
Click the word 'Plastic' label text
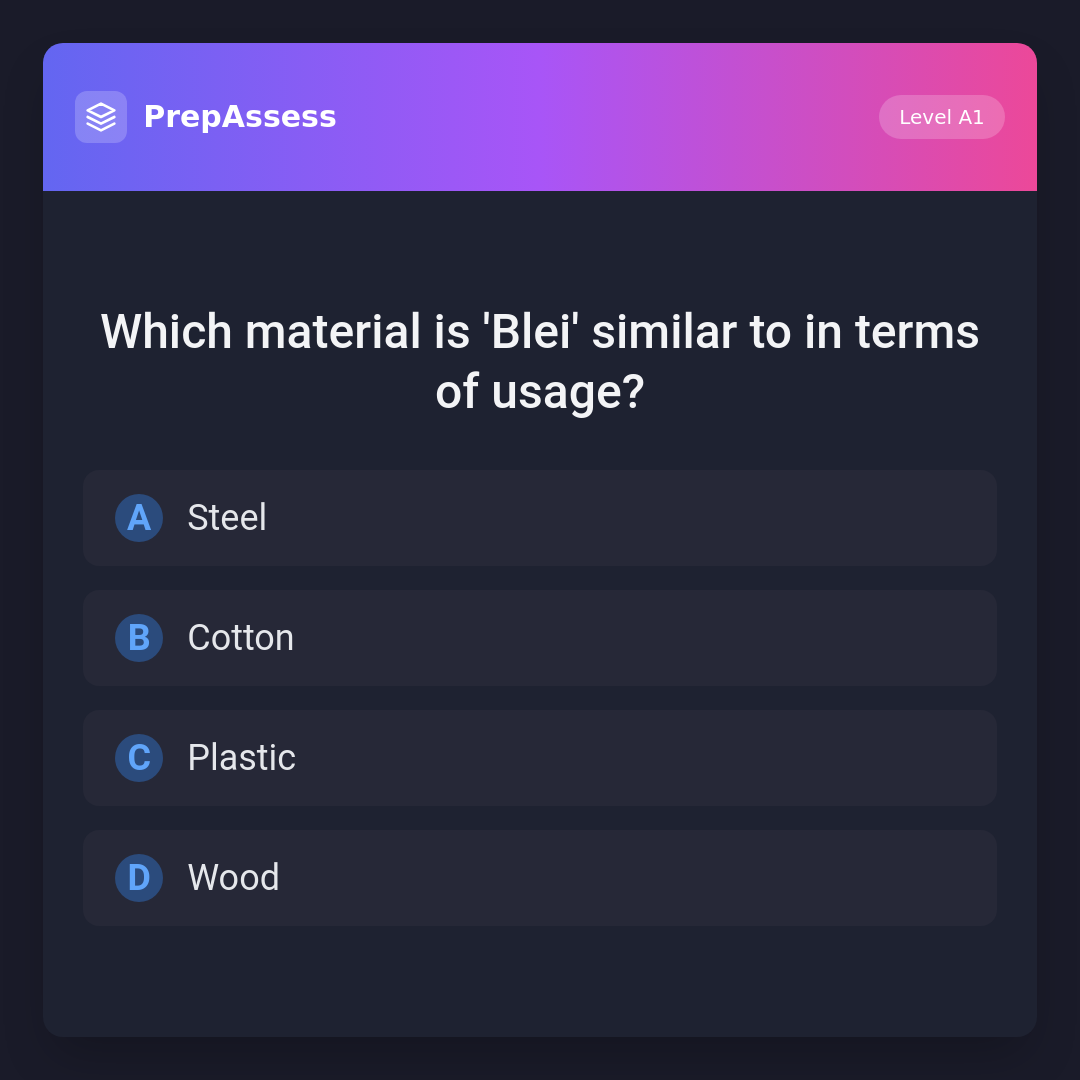242,758
